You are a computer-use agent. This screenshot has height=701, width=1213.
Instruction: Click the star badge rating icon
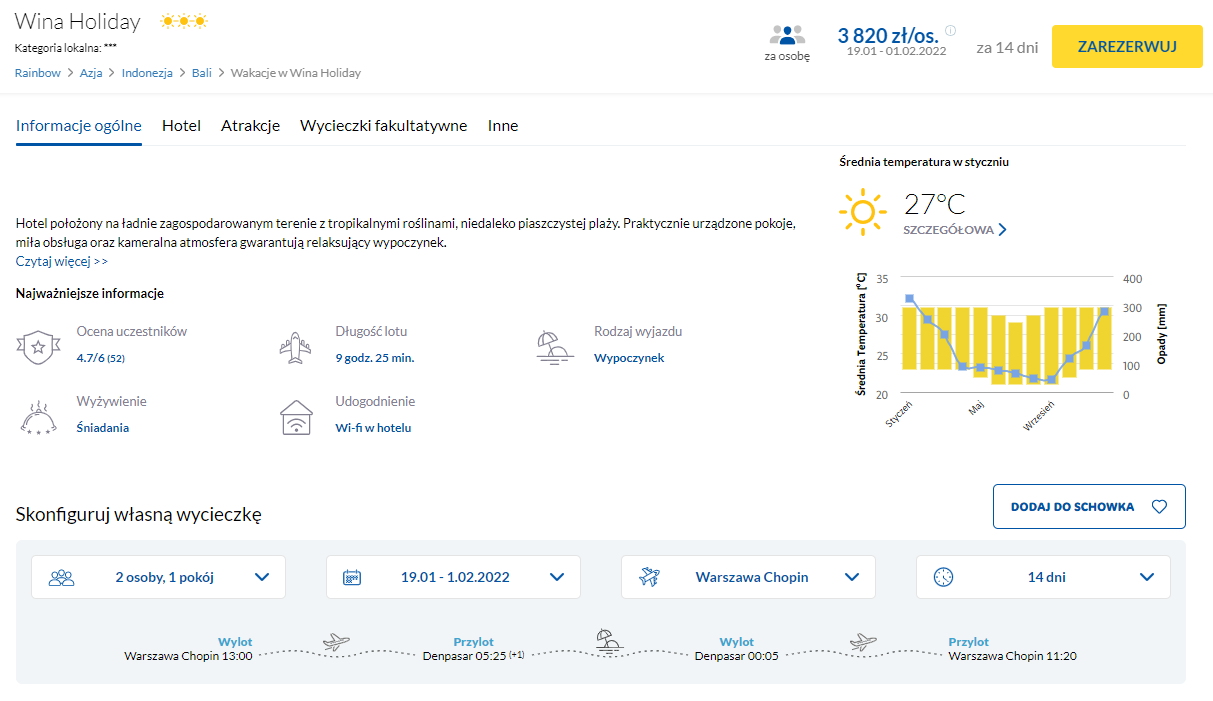point(37,347)
